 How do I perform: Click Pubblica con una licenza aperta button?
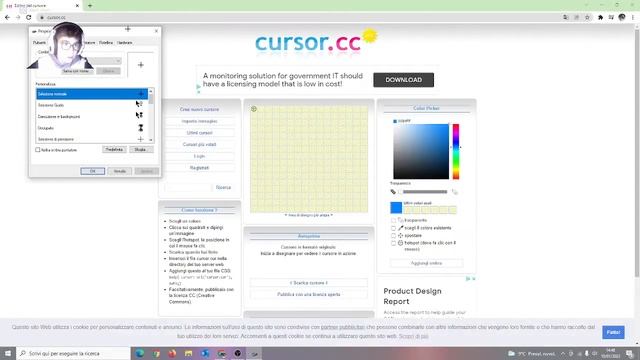click(x=309, y=294)
